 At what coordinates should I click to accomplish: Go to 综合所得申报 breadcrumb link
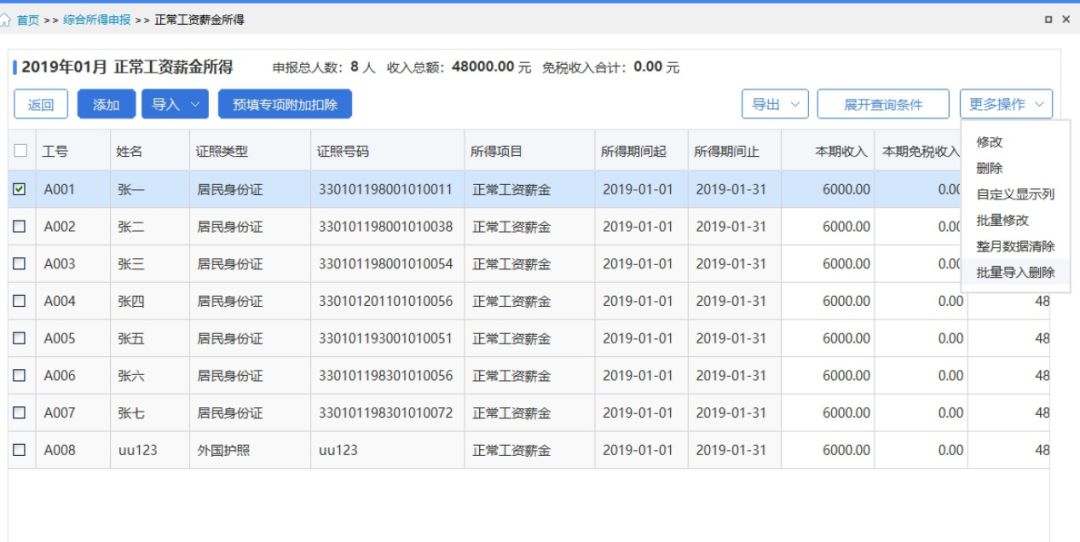click(x=96, y=20)
